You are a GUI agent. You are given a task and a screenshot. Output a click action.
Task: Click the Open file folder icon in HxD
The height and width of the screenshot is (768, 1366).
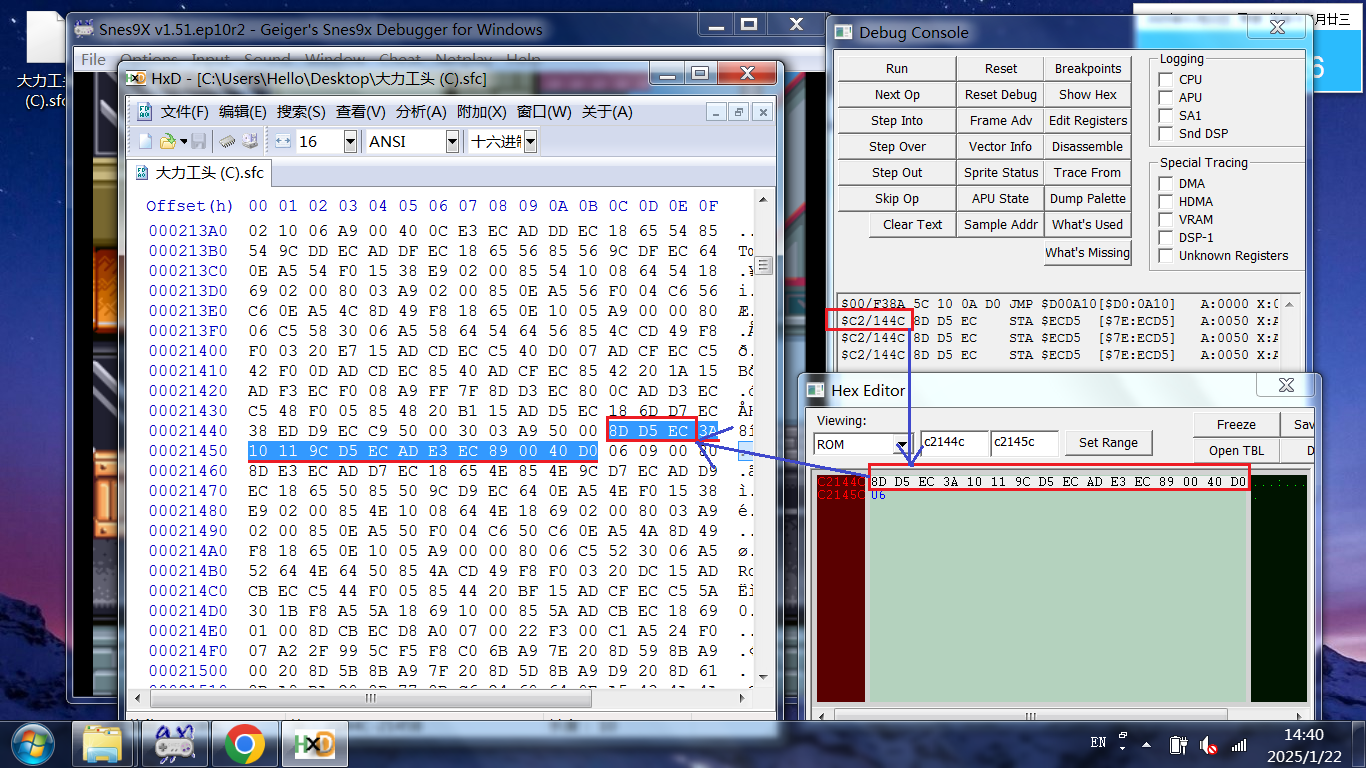click(x=168, y=142)
